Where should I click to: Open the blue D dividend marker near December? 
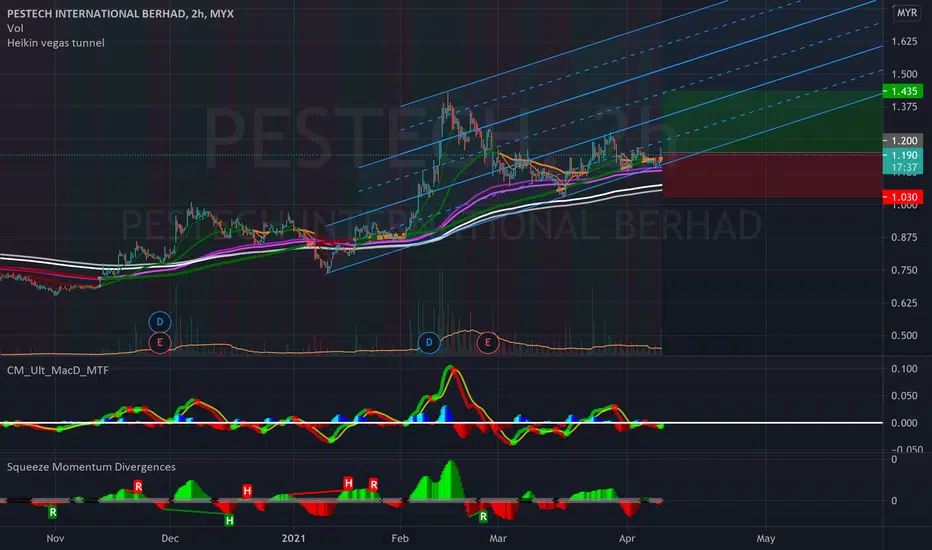[160, 322]
